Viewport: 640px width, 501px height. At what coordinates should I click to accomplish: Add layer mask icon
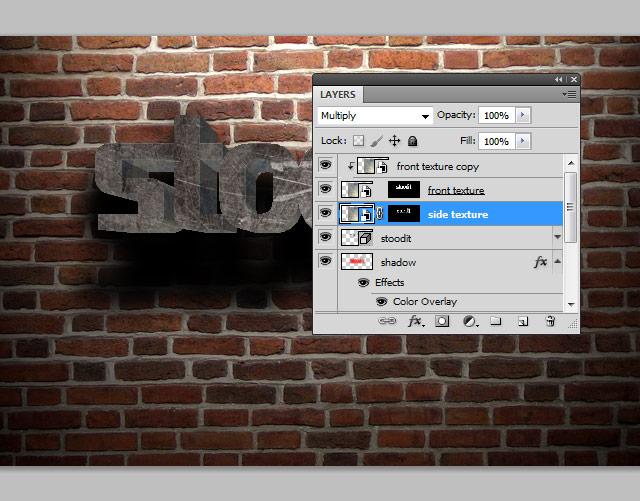[x=442, y=321]
